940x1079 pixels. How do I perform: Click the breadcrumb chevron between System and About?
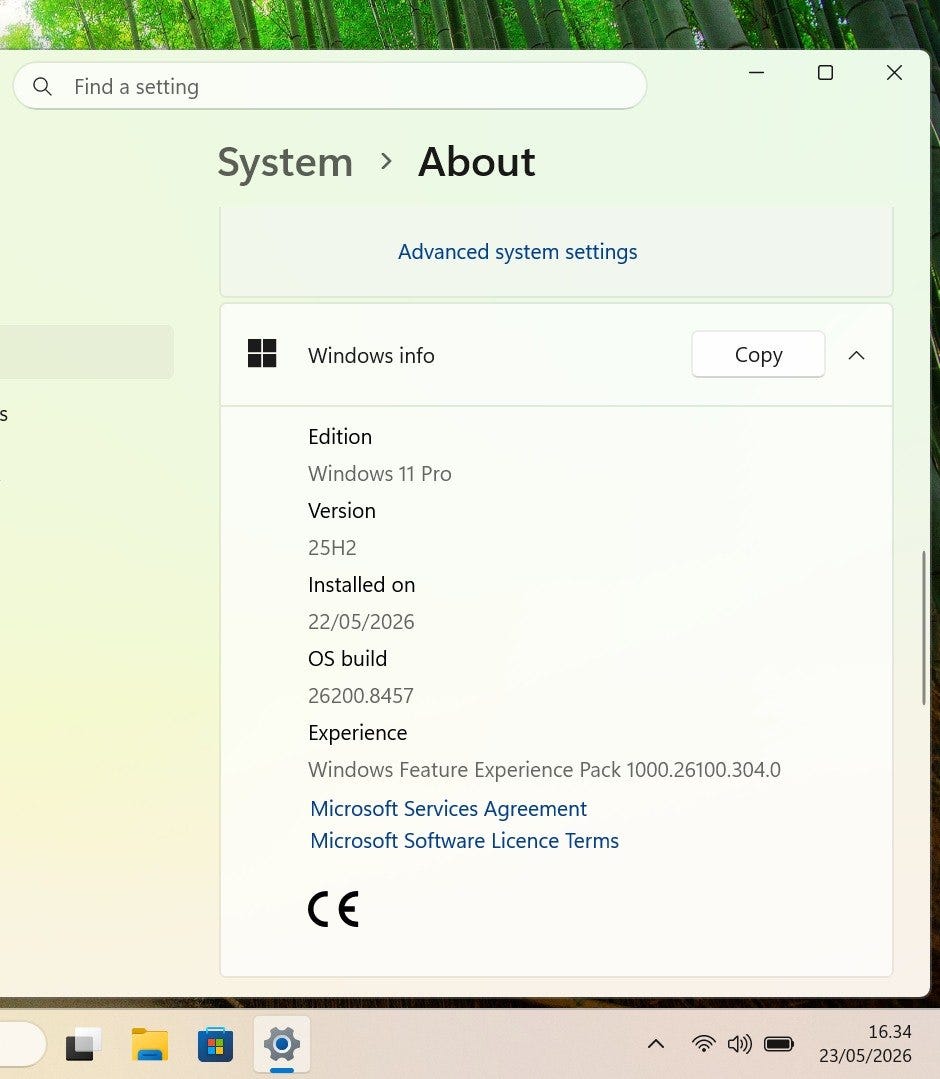click(386, 162)
